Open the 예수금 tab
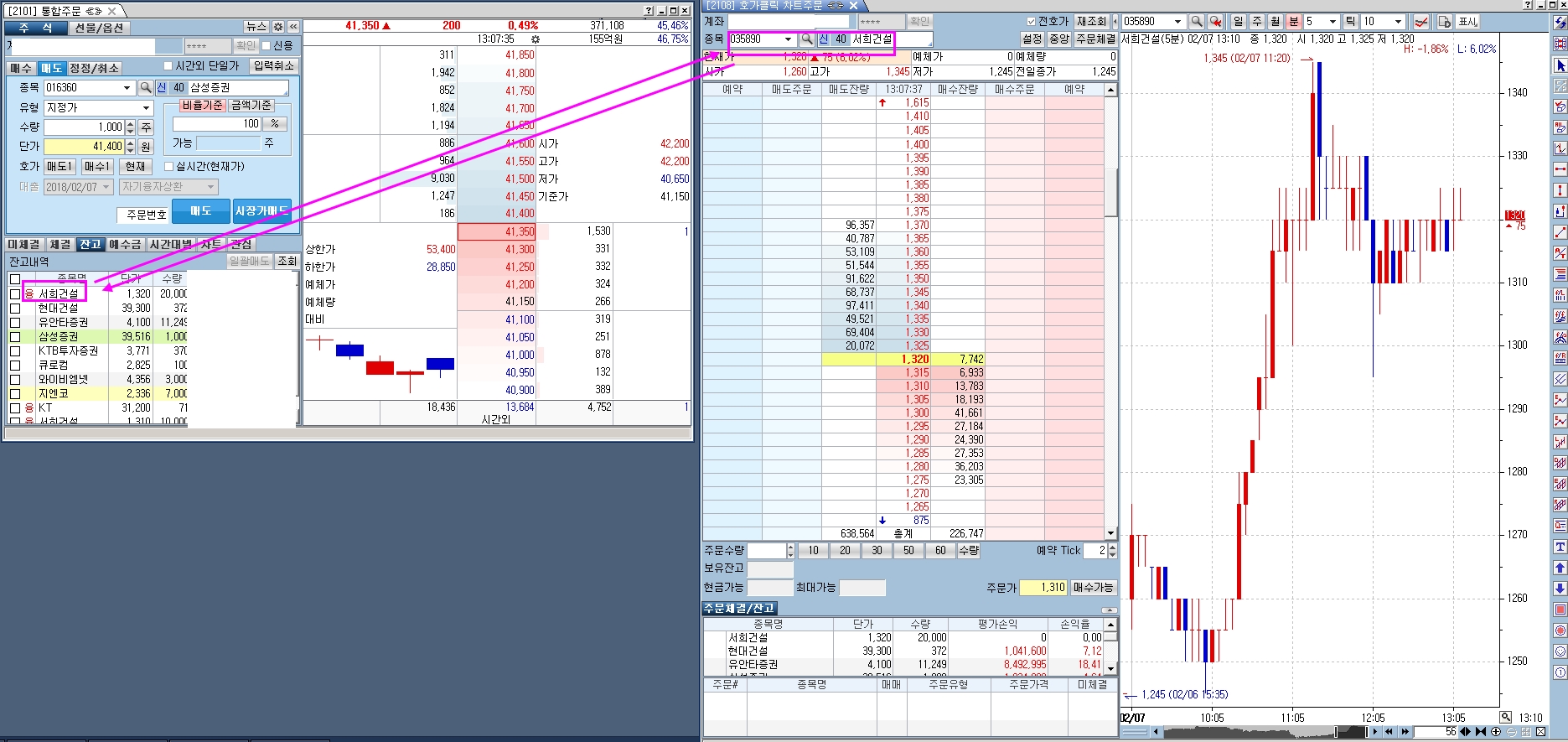 125,244
